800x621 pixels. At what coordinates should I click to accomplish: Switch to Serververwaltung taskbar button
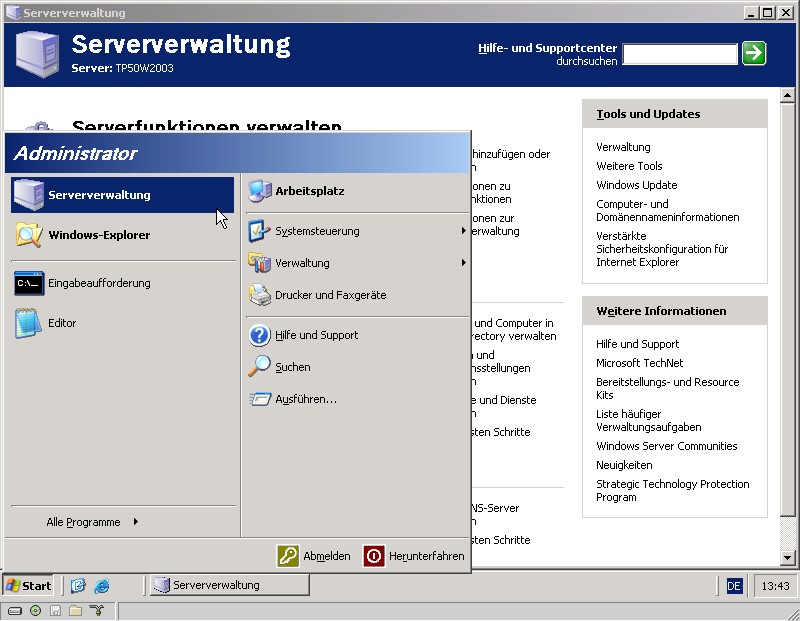(x=230, y=585)
